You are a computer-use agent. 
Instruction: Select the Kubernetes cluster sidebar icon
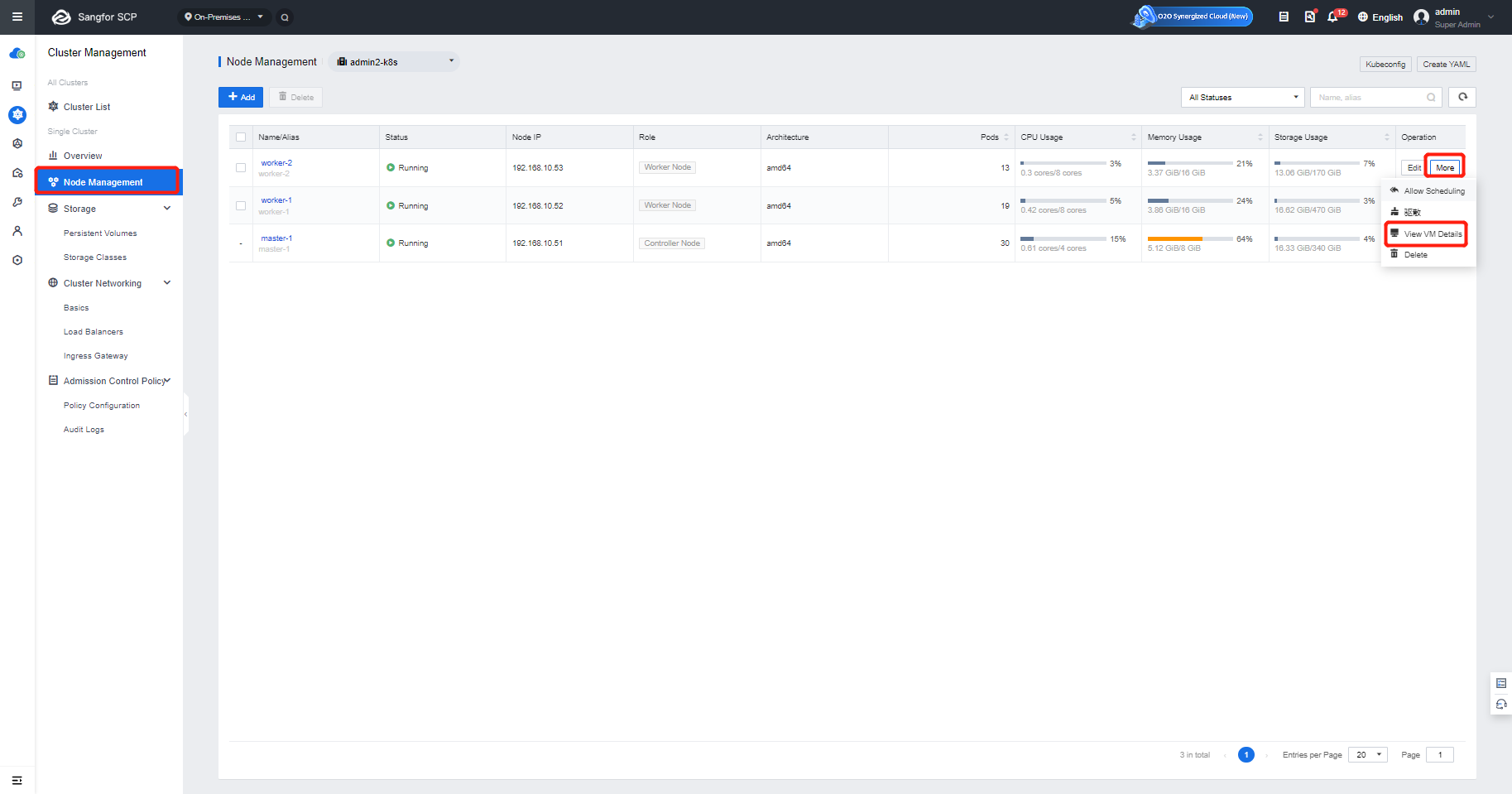(17, 115)
